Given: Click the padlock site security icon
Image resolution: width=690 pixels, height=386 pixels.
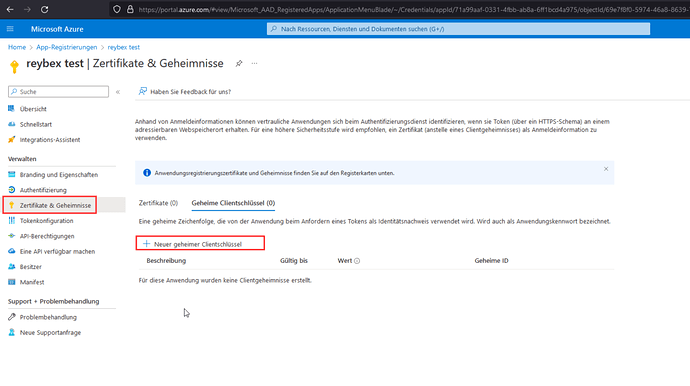Looking at the screenshot, I should tap(130, 9).
